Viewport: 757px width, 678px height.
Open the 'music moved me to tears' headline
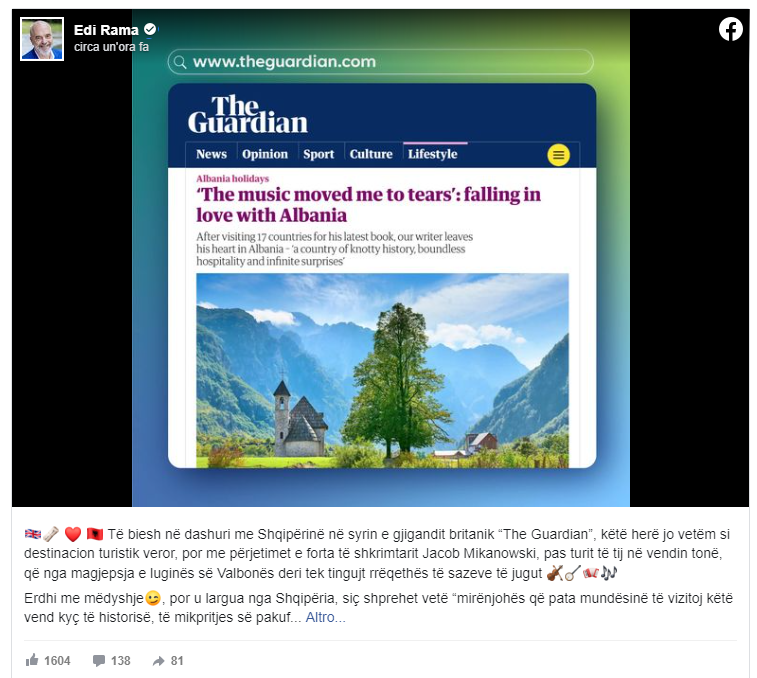point(368,205)
